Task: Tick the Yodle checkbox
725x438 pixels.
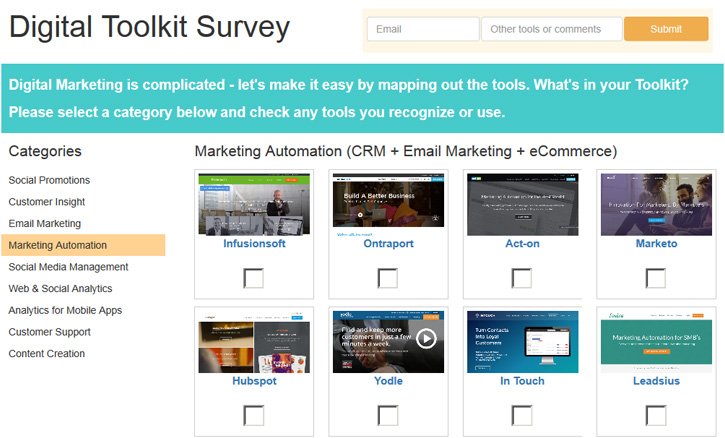Action: coord(387,415)
